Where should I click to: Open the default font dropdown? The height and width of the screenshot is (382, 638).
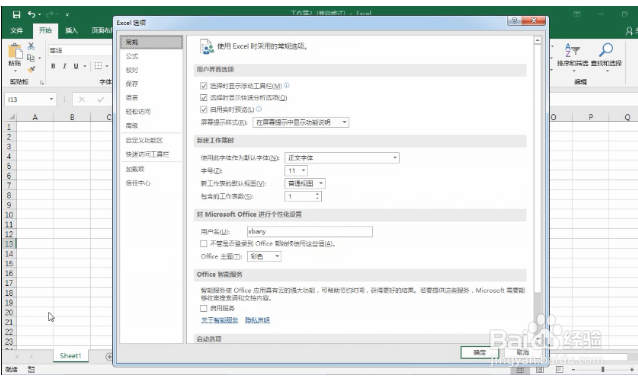click(x=342, y=158)
